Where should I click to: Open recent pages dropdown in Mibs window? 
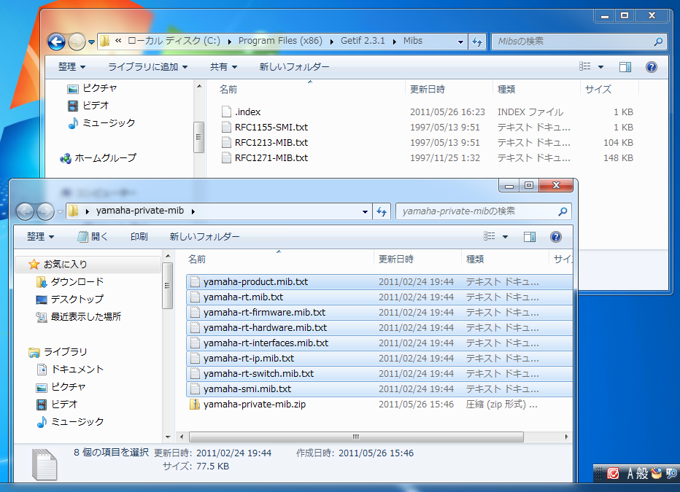tap(91, 42)
